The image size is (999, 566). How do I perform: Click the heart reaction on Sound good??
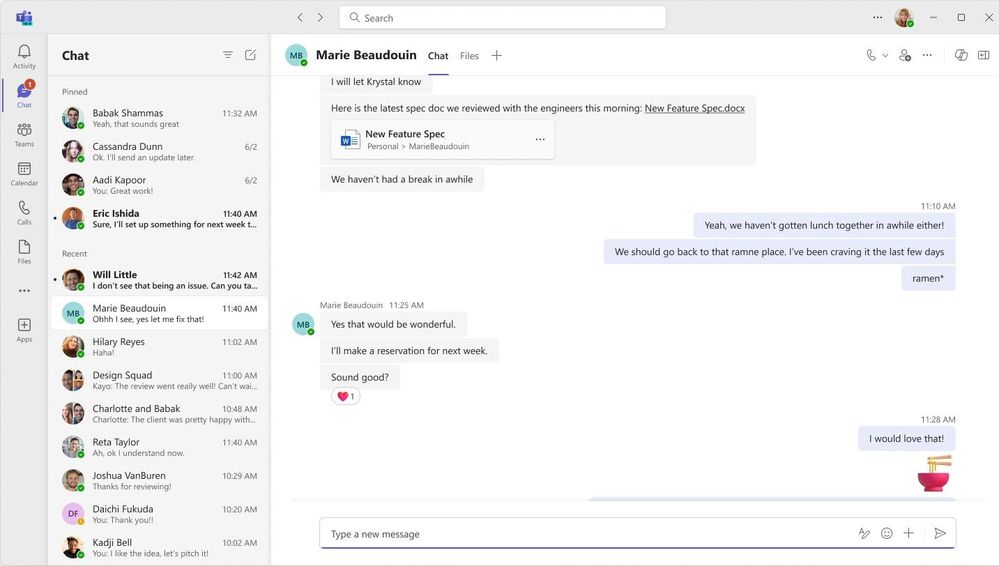[345, 396]
